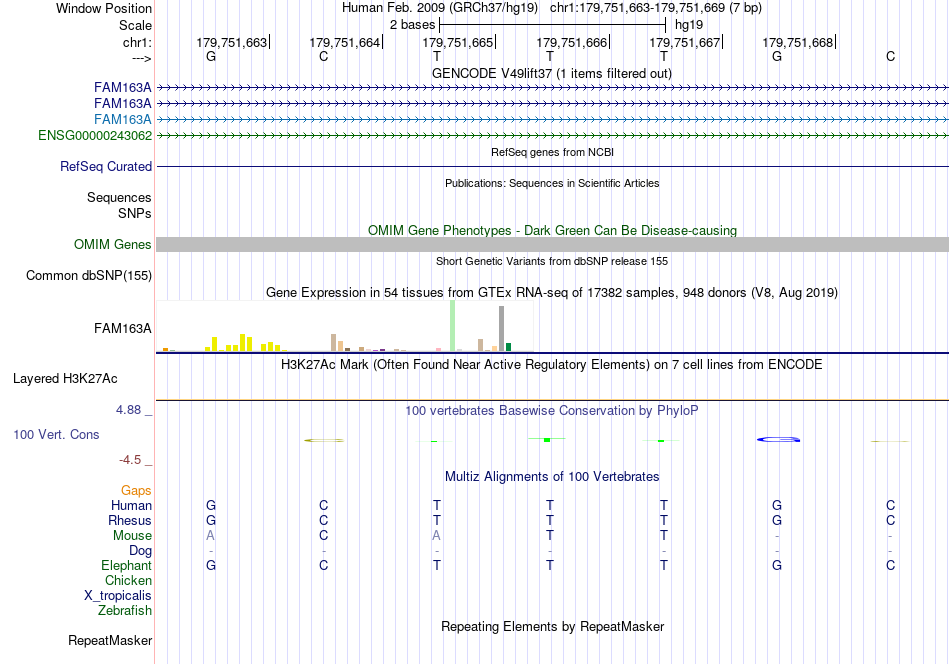Select the first dark blue FAM163A transcript label
The width and height of the screenshot is (950, 664).
coord(122,88)
